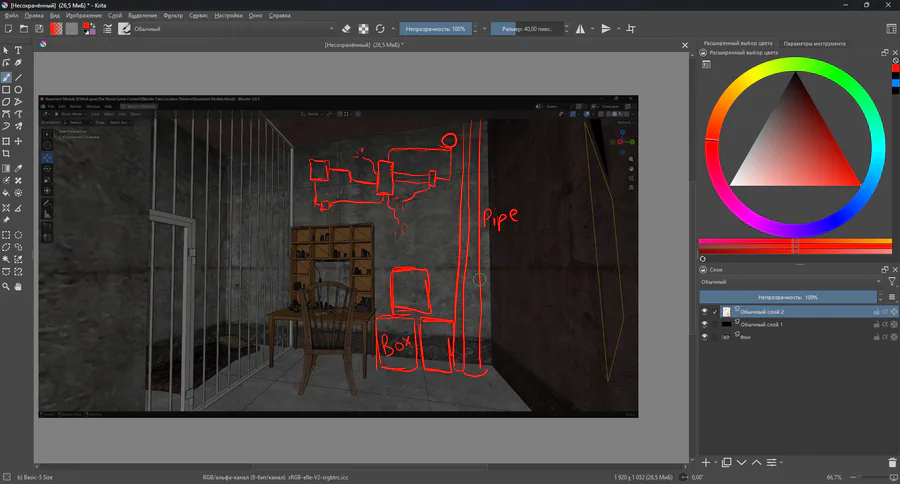900x484 pixels.
Task: Click the brush opacity slider 'Непрозрачность: 100%'
Action: [436, 29]
